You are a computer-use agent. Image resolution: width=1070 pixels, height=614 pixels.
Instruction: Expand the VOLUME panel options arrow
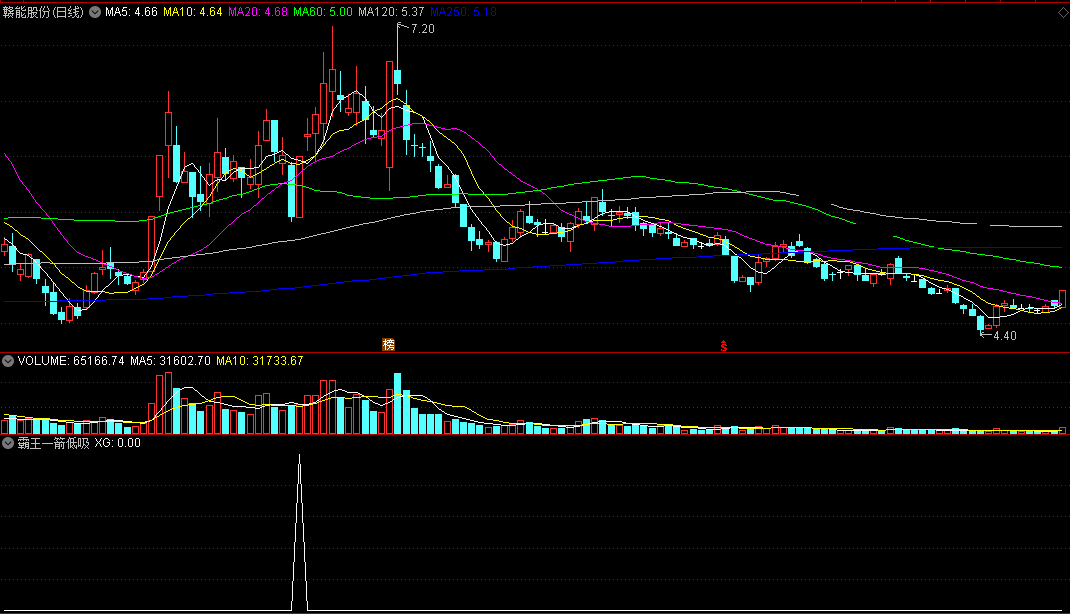[8, 361]
